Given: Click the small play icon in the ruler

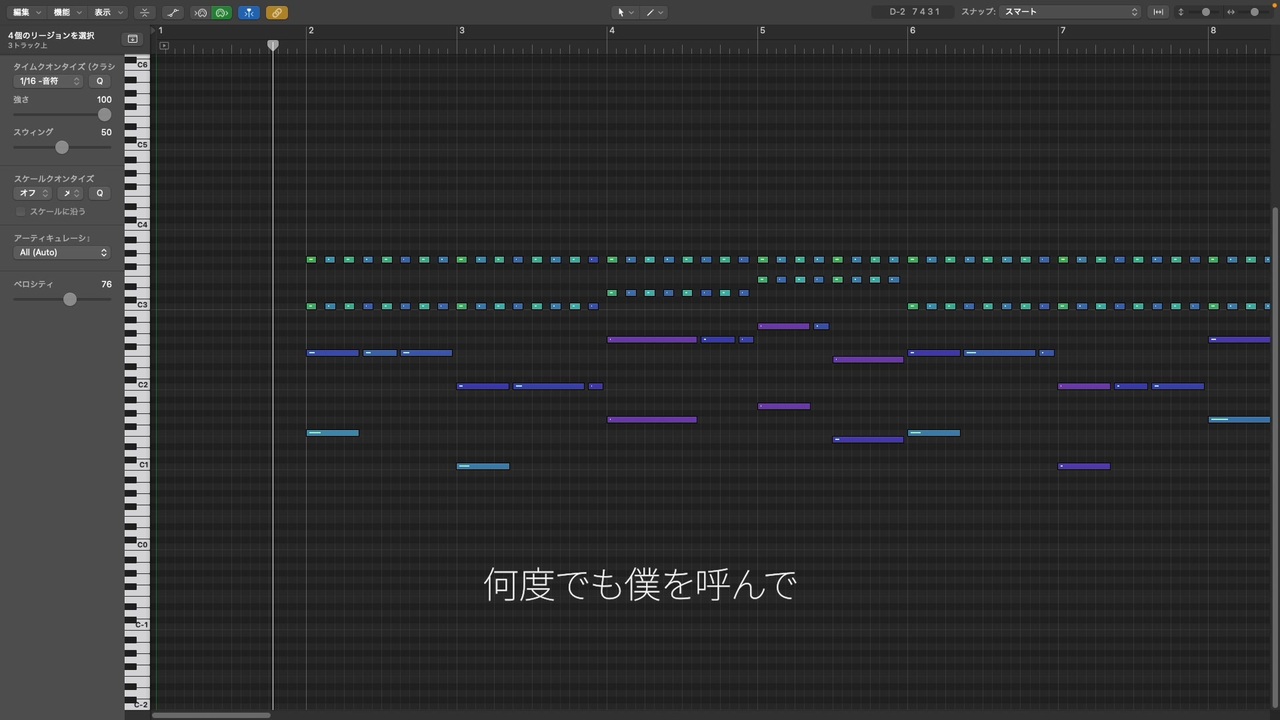Looking at the screenshot, I should click(164, 46).
